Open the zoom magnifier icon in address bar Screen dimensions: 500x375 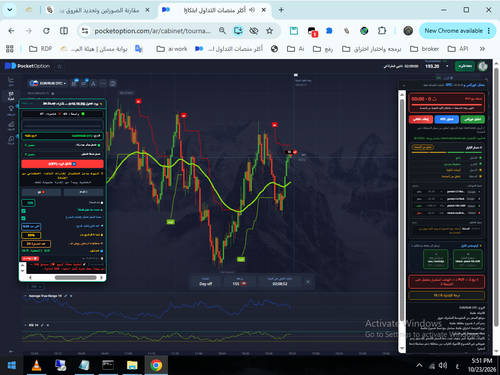pyautogui.click(x=222, y=31)
